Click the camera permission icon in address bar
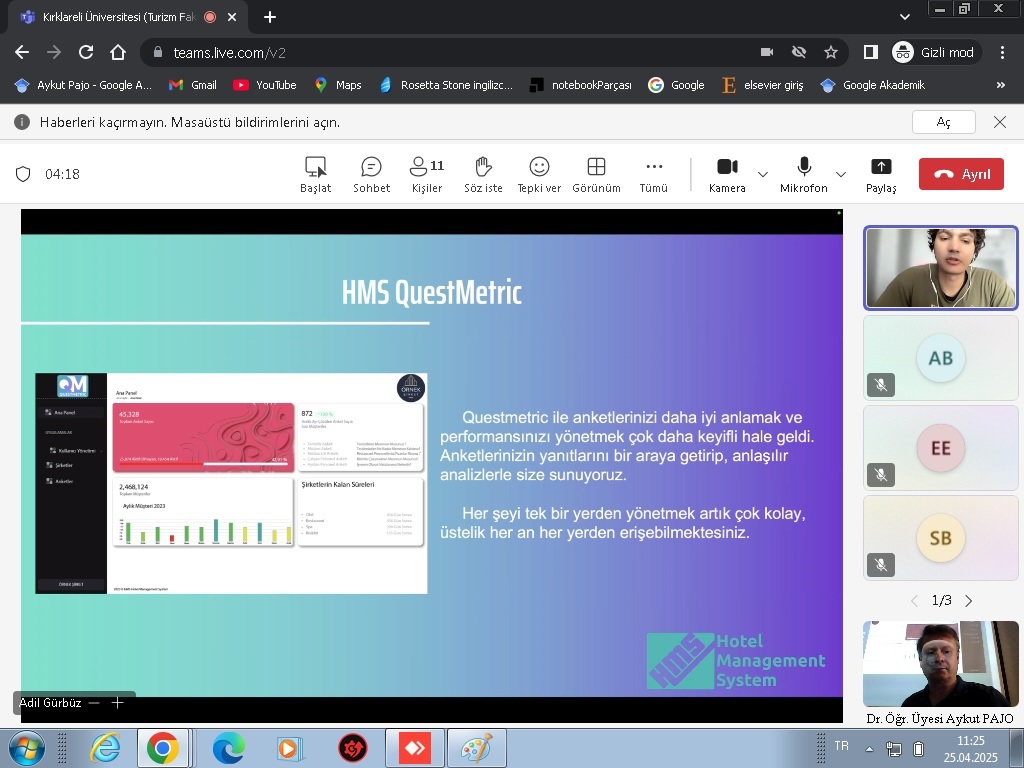 (767, 52)
